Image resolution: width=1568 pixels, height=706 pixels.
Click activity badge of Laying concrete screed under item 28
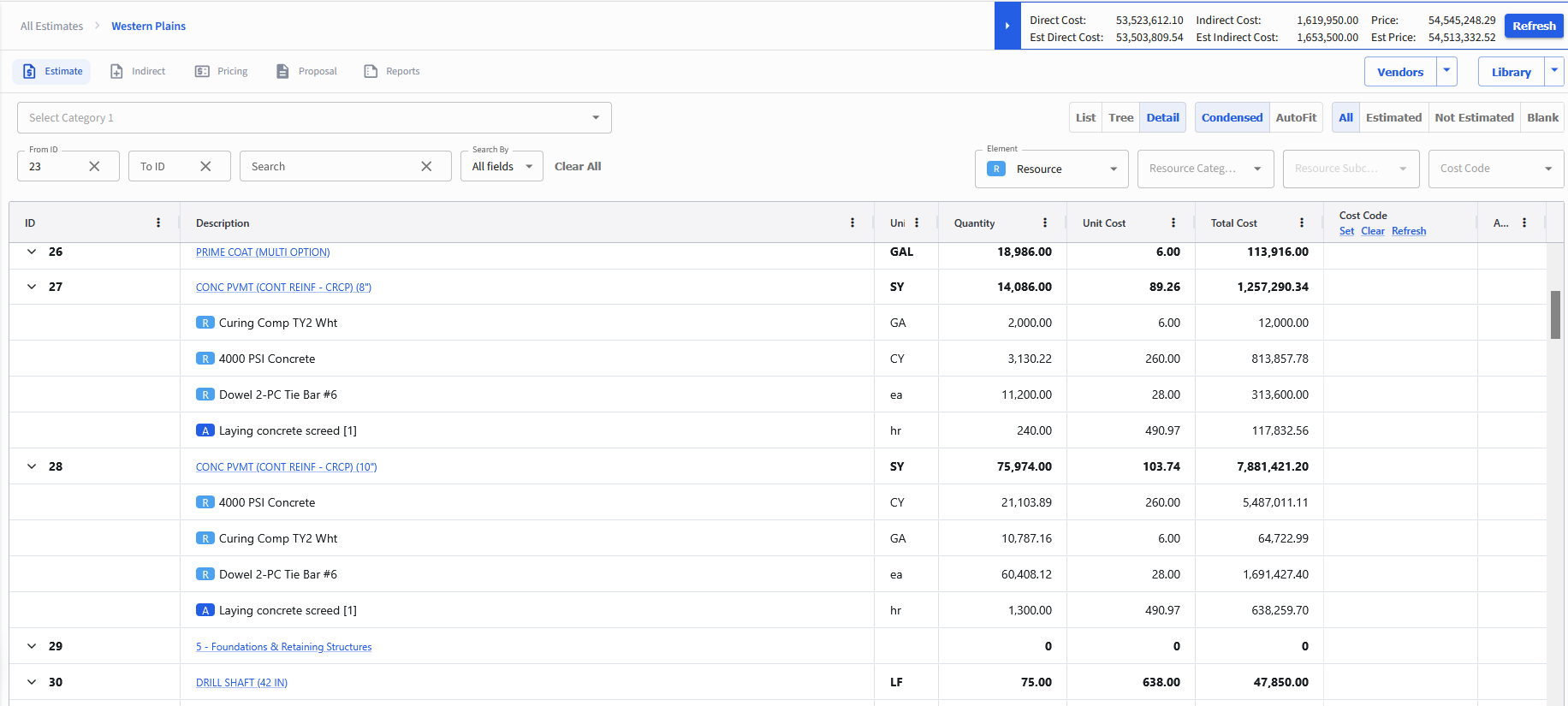tap(205, 610)
